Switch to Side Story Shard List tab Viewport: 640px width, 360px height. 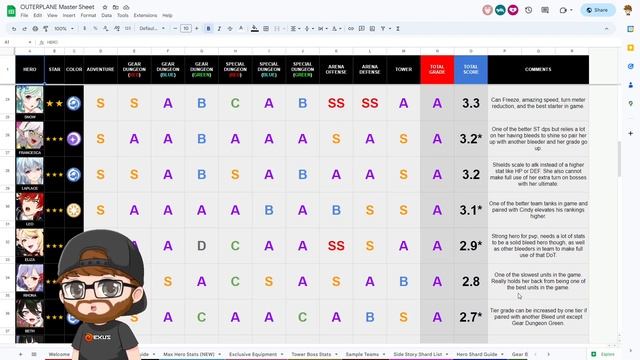[x=418, y=354]
